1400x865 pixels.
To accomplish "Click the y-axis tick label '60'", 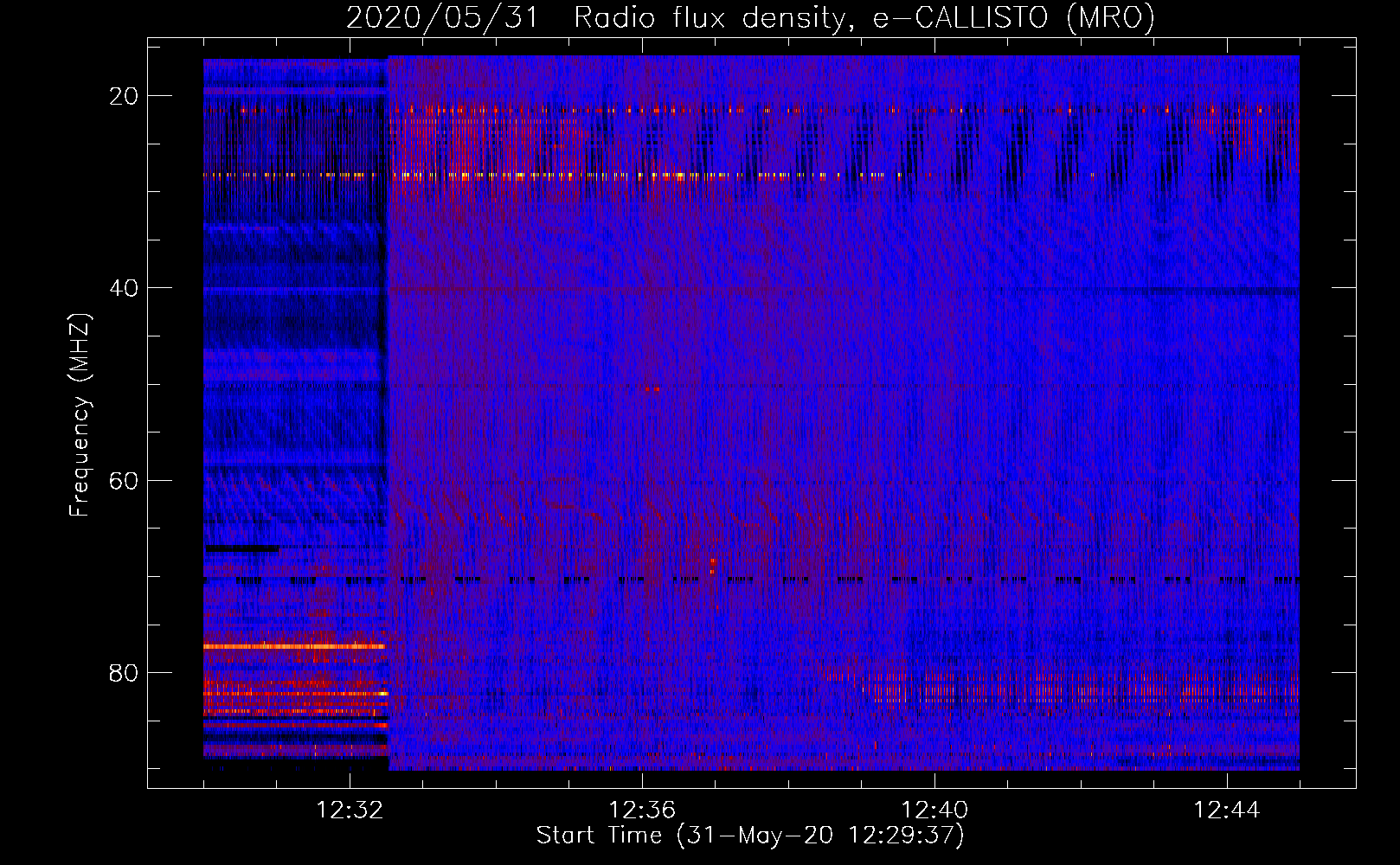I will click(125, 480).
